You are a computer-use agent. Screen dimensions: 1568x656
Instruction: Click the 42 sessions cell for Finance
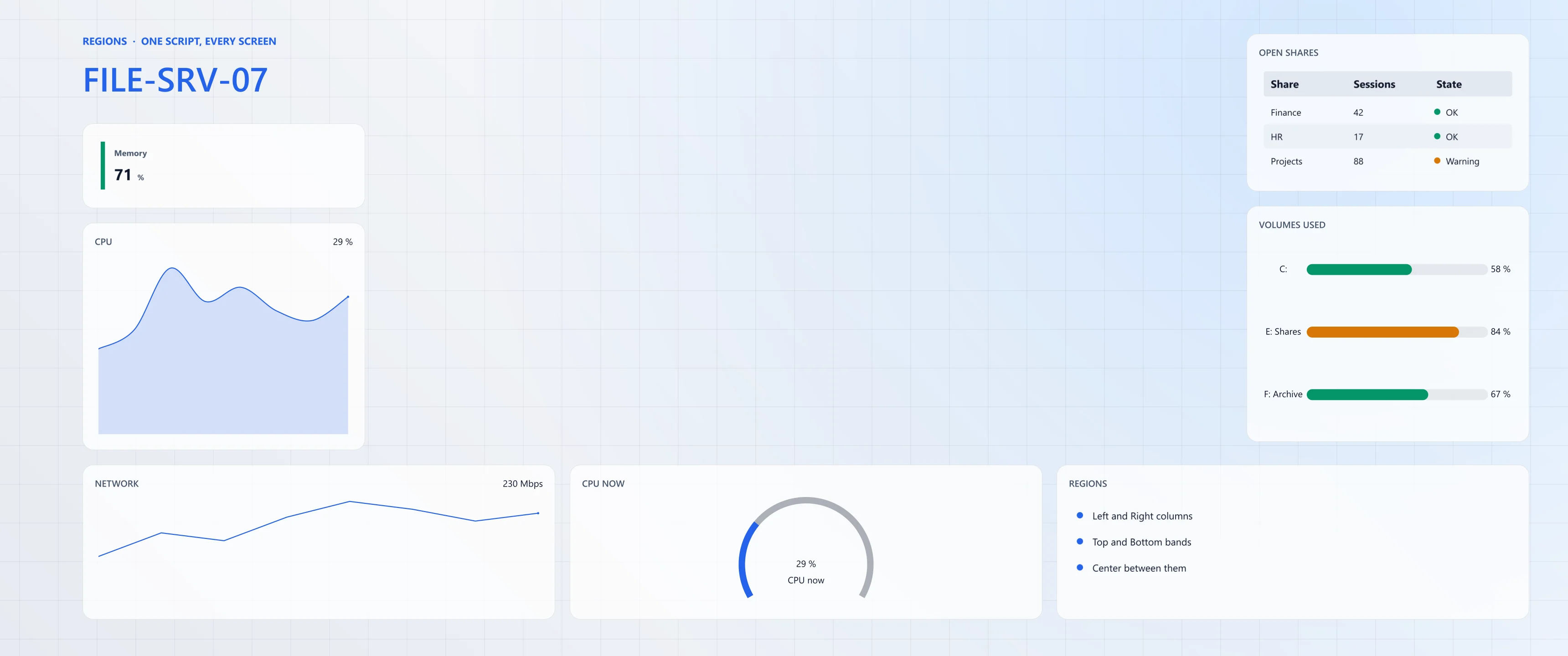(1358, 113)
